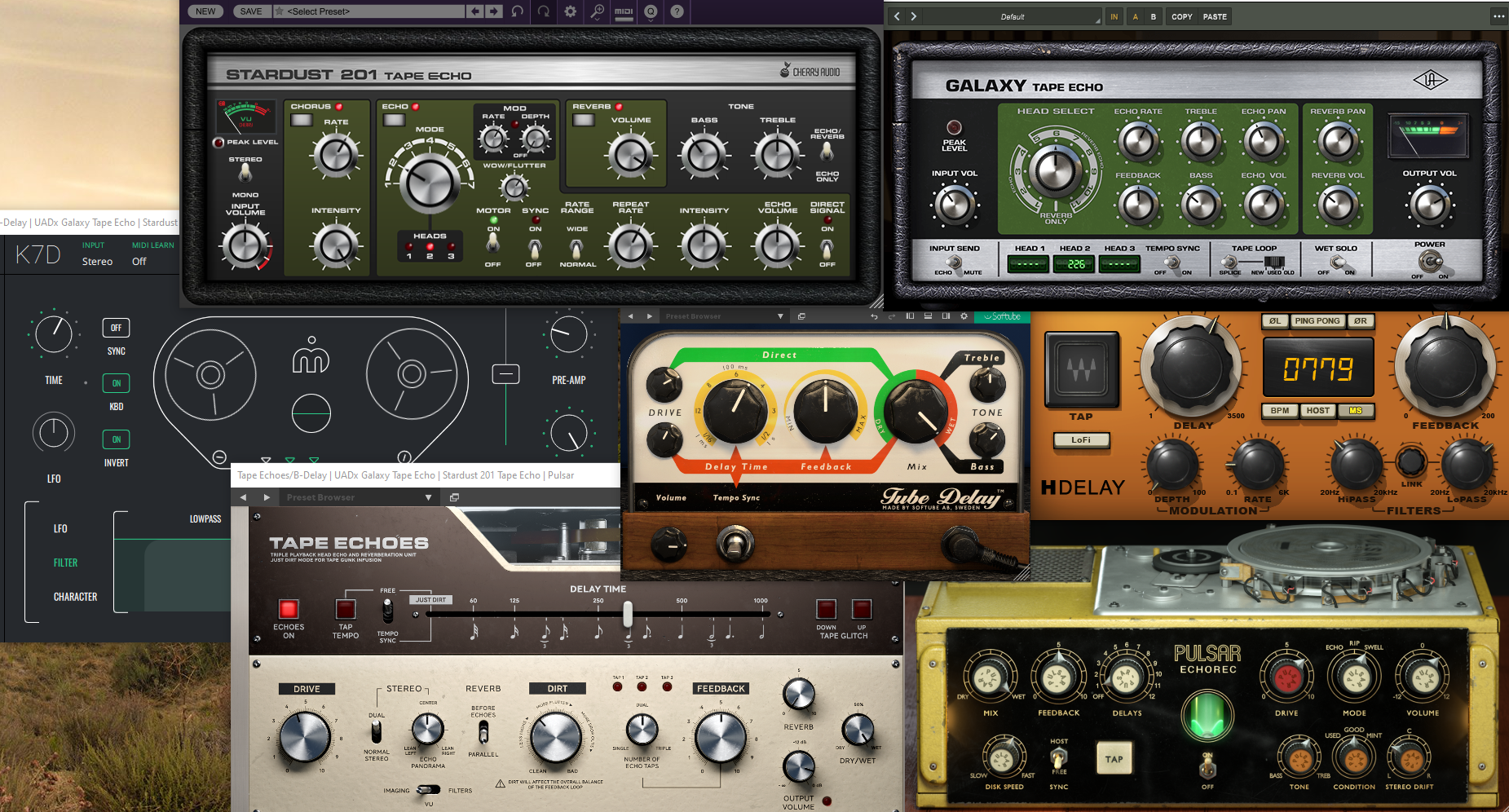Image resolution: width=1509 pixels, height=812 pixels.
Task: Open Stardust 201 settings gear
Action: click(x=571, y=11)
